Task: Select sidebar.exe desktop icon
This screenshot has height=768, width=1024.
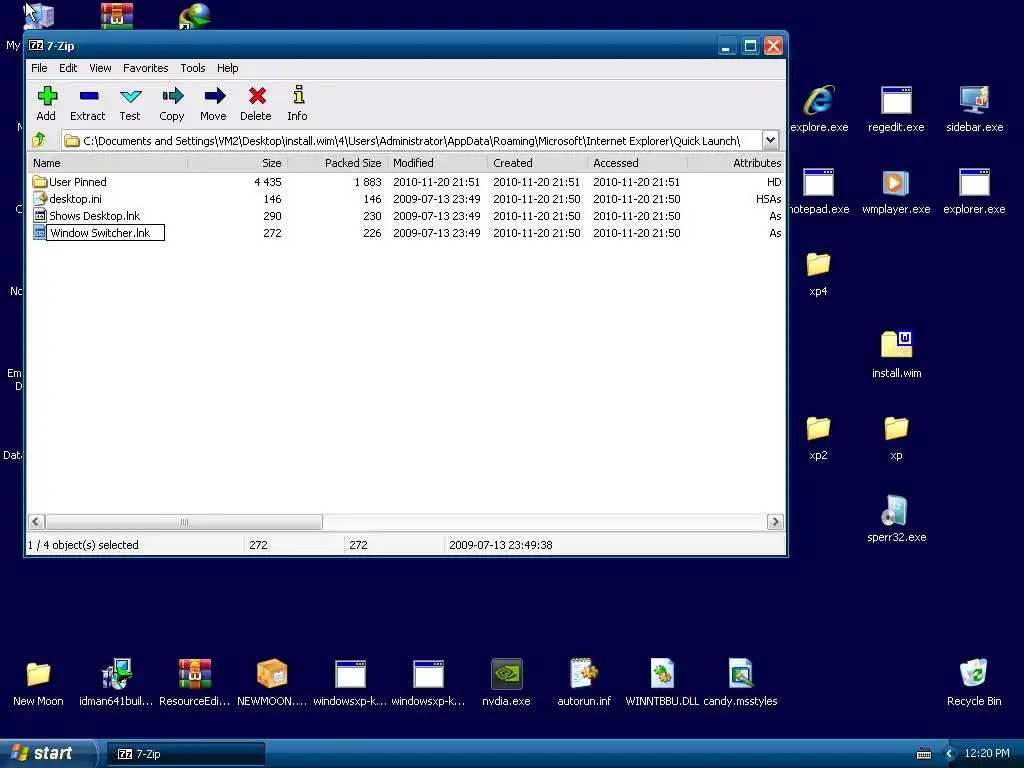Action: [974, 109]
